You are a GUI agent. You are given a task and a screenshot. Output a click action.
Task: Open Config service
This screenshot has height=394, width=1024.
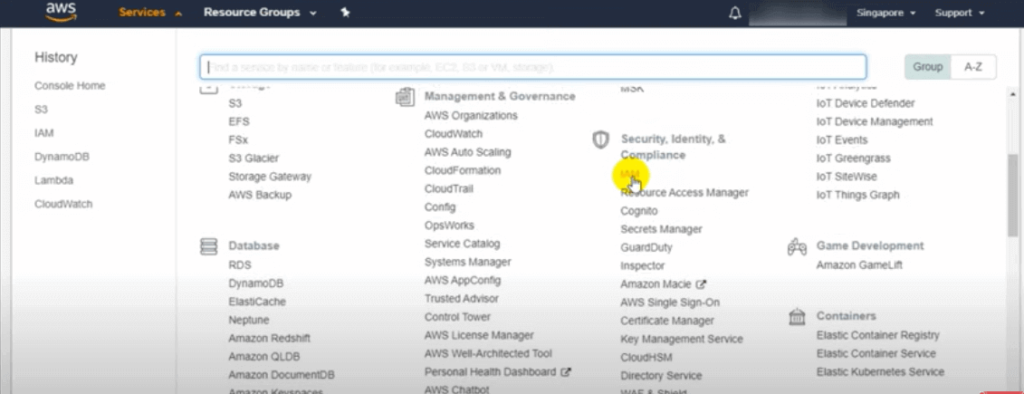(440, 207)
